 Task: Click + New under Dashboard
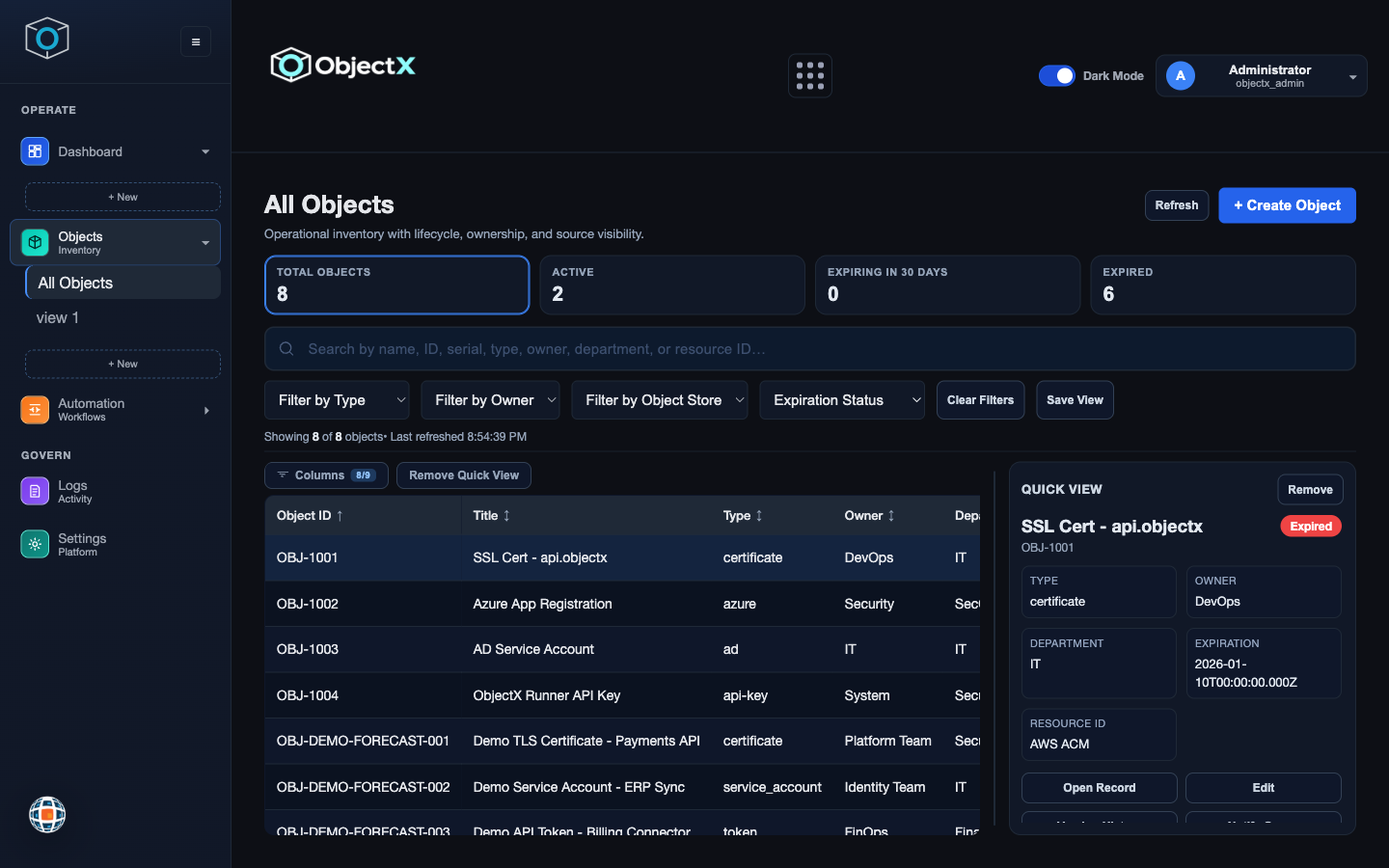[x=123, y=197]
